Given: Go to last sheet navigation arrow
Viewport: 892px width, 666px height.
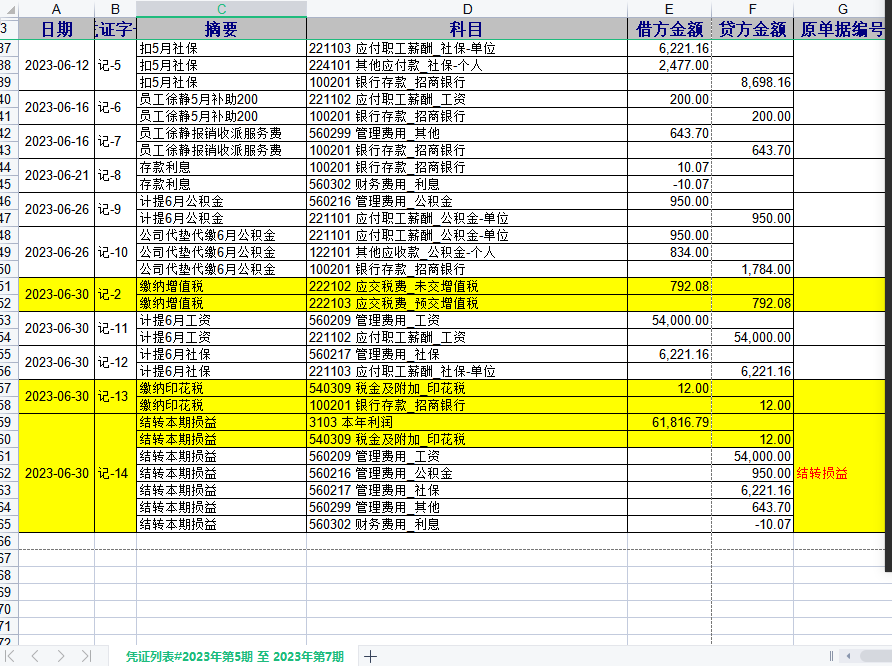Looking at the screenshot, I should (86, 656).
